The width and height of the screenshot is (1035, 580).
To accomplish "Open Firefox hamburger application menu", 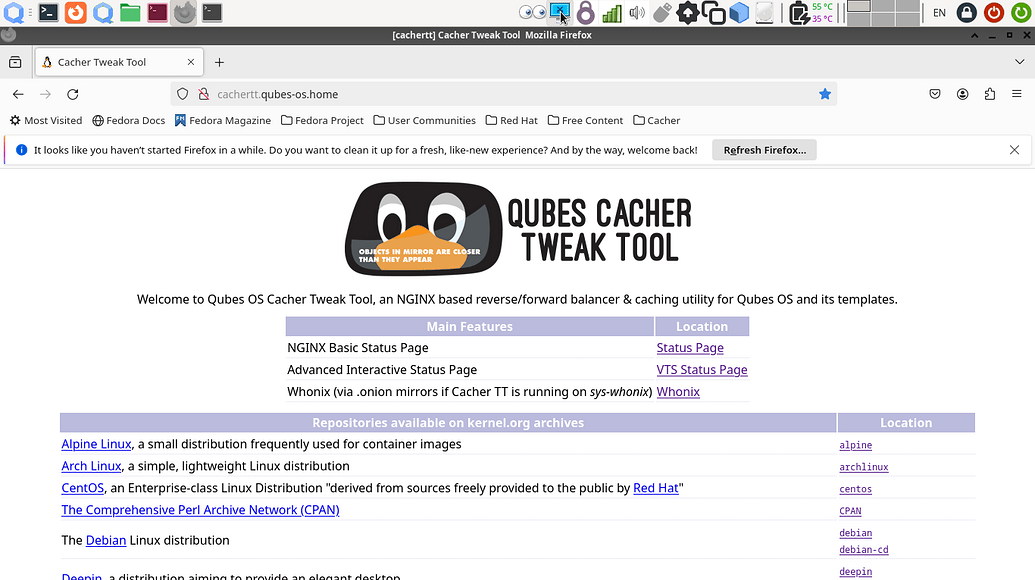I will pos(1017,94).
